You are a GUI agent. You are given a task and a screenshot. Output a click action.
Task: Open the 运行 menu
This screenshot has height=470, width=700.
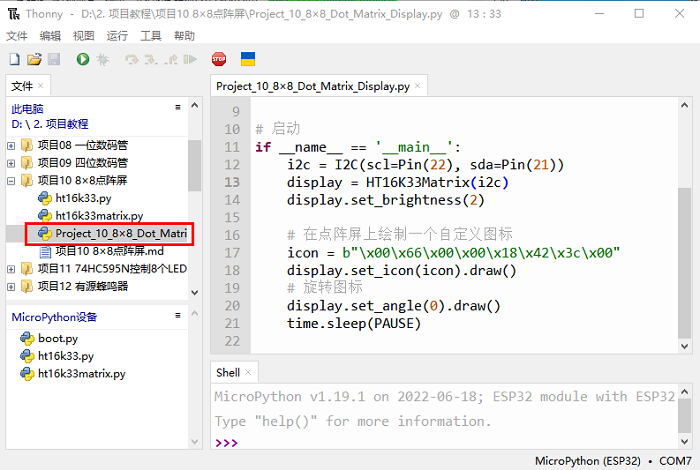[x=117, y=35]
